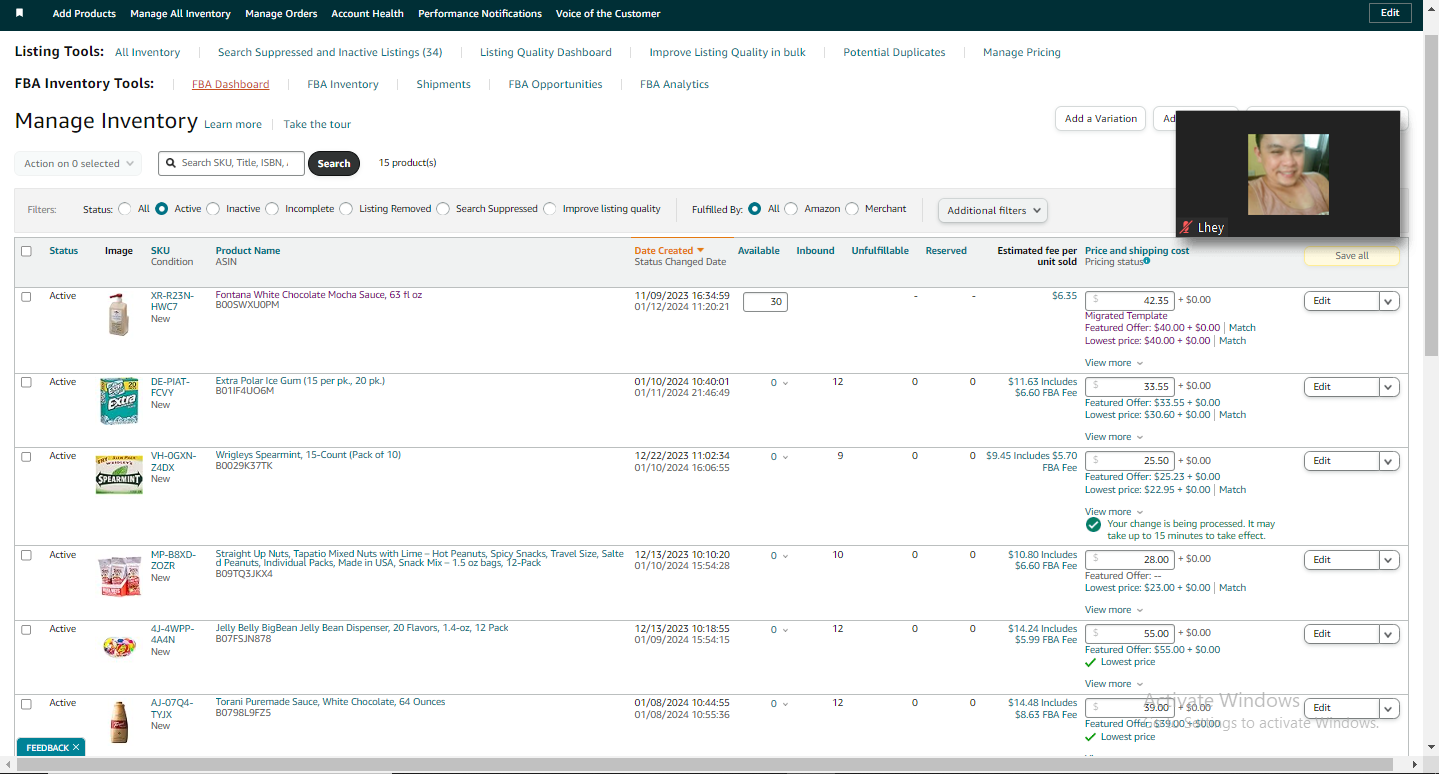
Task: Click Edit button in the top navigation bar
Action: pos(1390,13)
